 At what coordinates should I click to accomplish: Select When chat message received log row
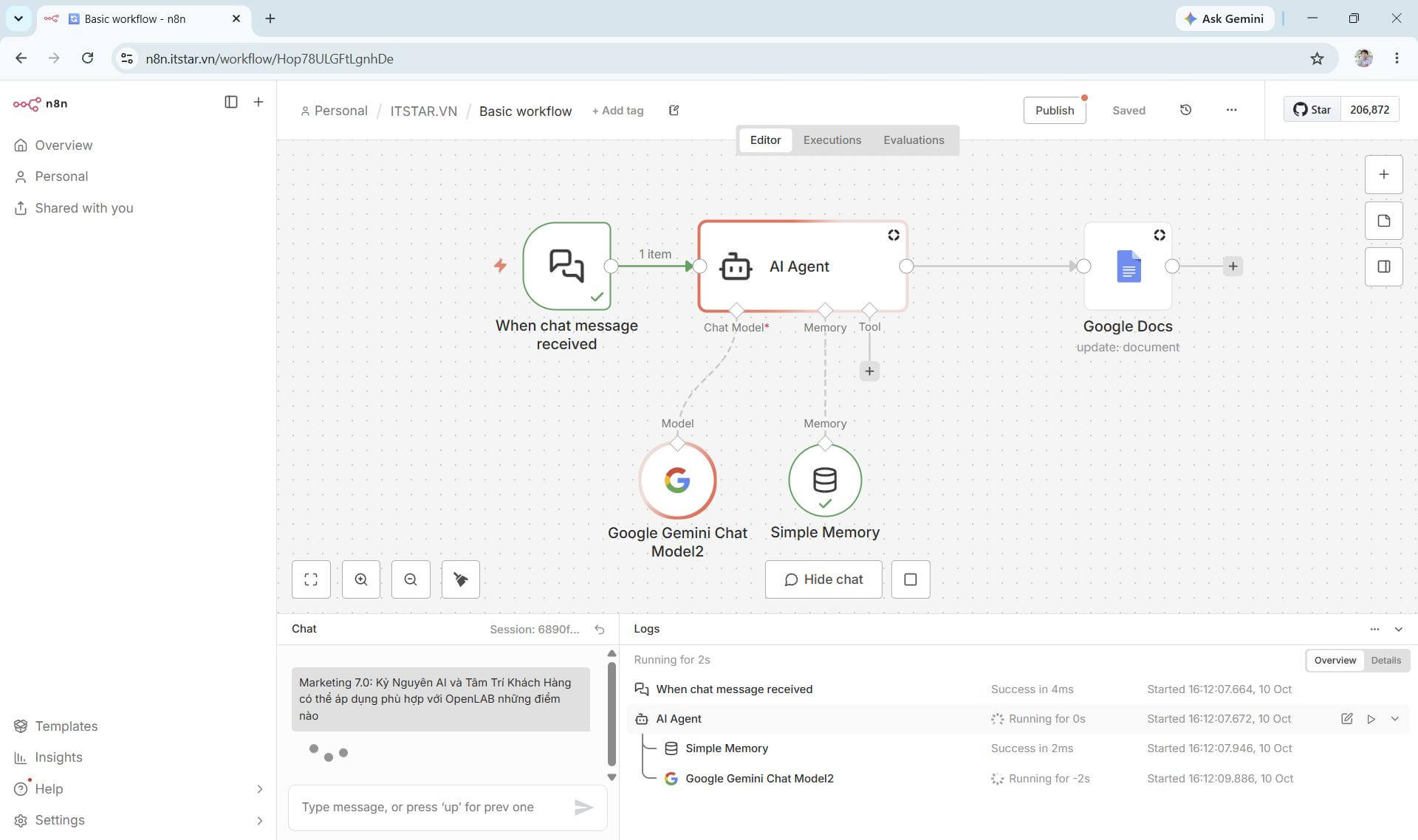coord(1018,689)
